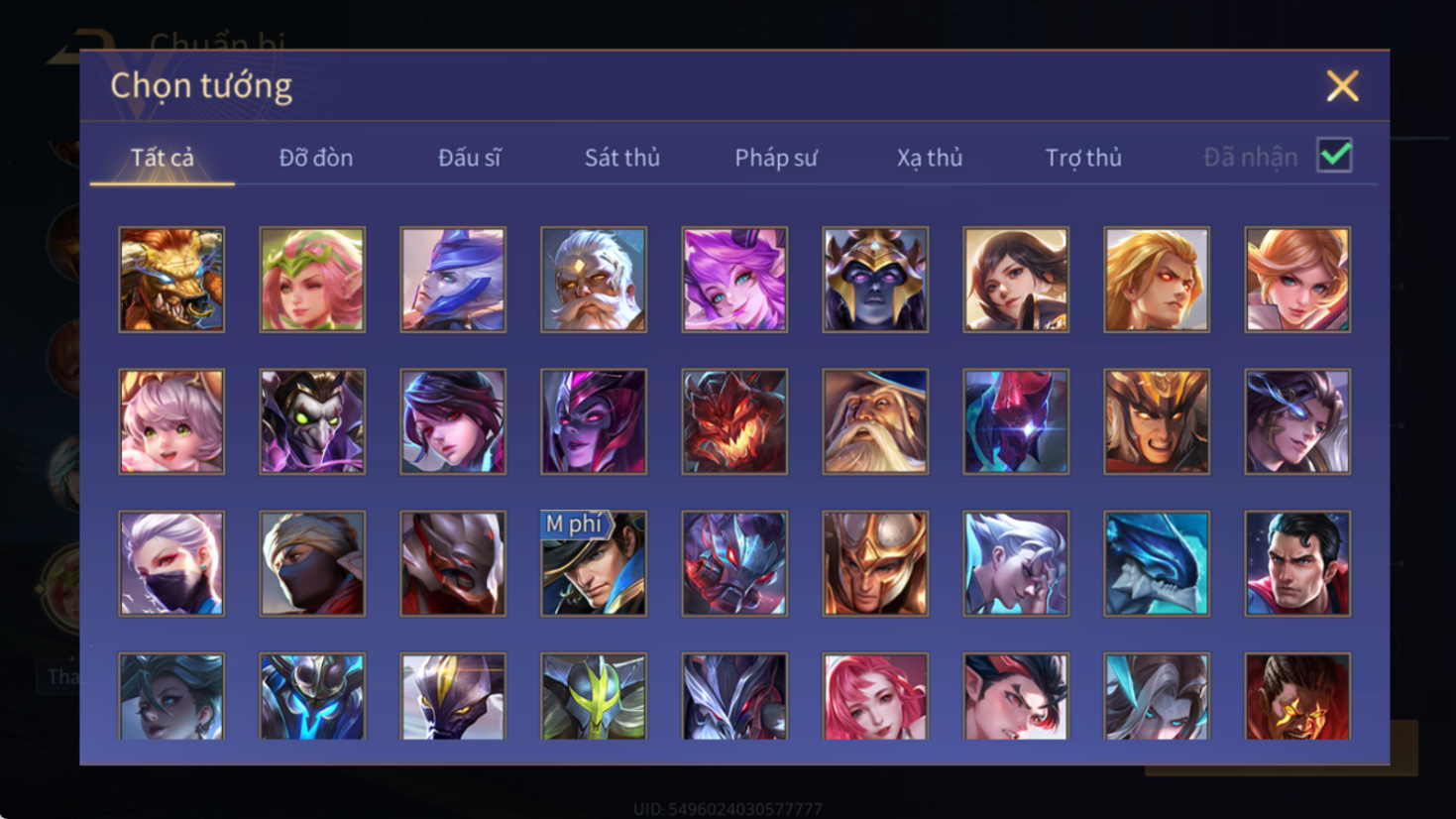Select the purple-haired girl with horns
Viewport: 1456px width, 819px height.
pyautogui.click(x=734, y=280)
